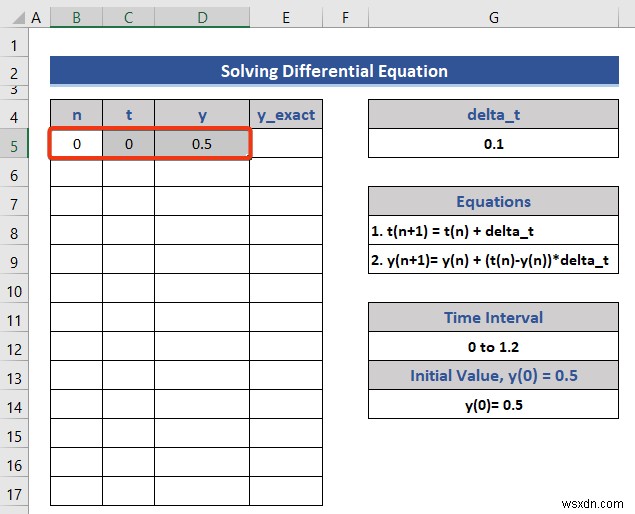Image resolution: width=635 pixels, height=514 pixels.
Task: Select column F header
Action: pos(345,18)
